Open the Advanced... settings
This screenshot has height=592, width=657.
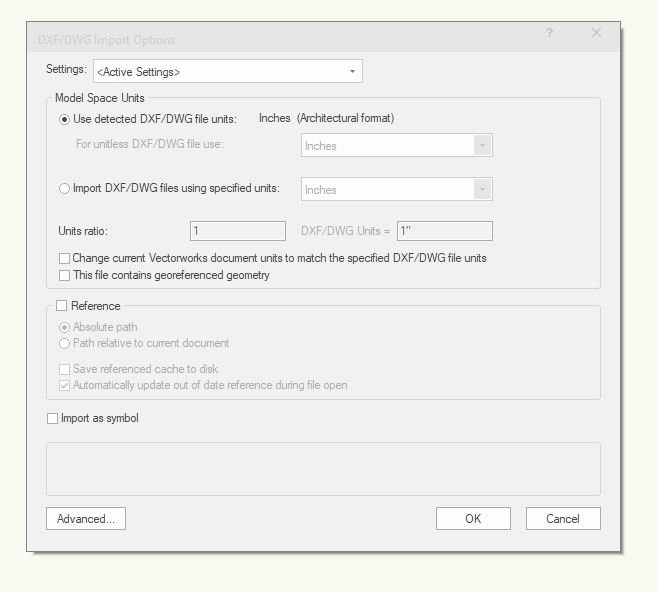point(86,519)
